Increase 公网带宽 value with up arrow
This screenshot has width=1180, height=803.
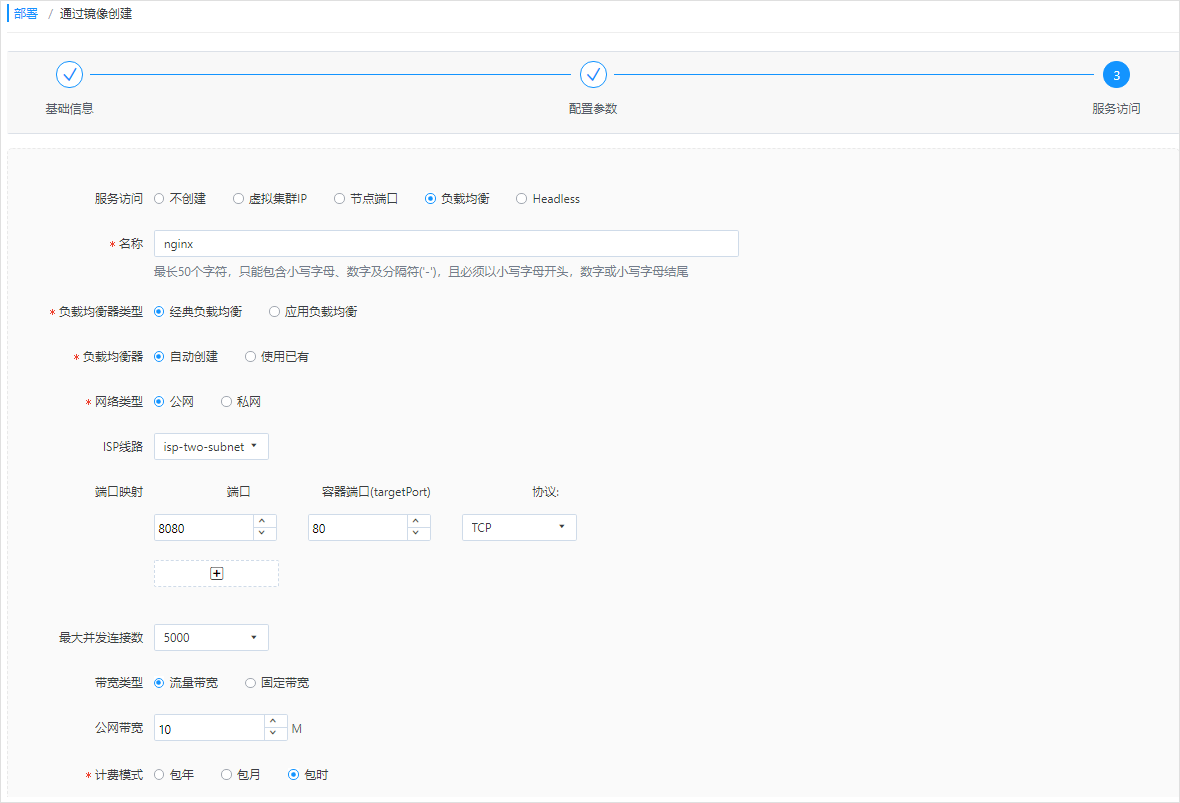click(x=273, y=721)
